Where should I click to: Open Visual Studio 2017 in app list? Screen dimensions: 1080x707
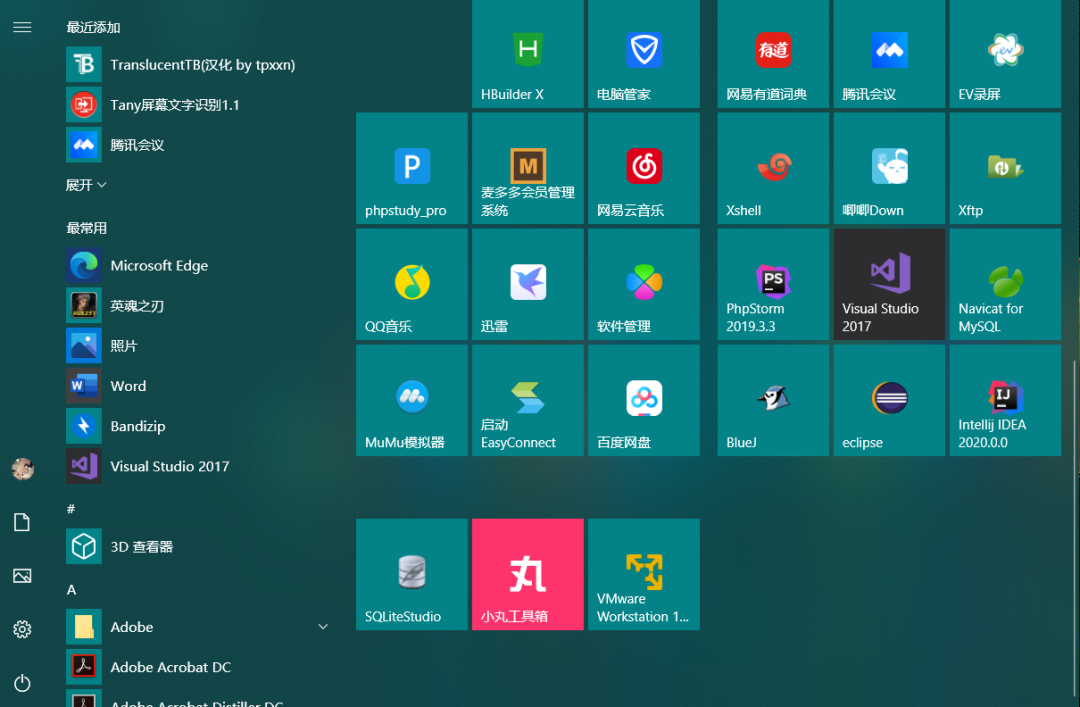coord(200,466)
